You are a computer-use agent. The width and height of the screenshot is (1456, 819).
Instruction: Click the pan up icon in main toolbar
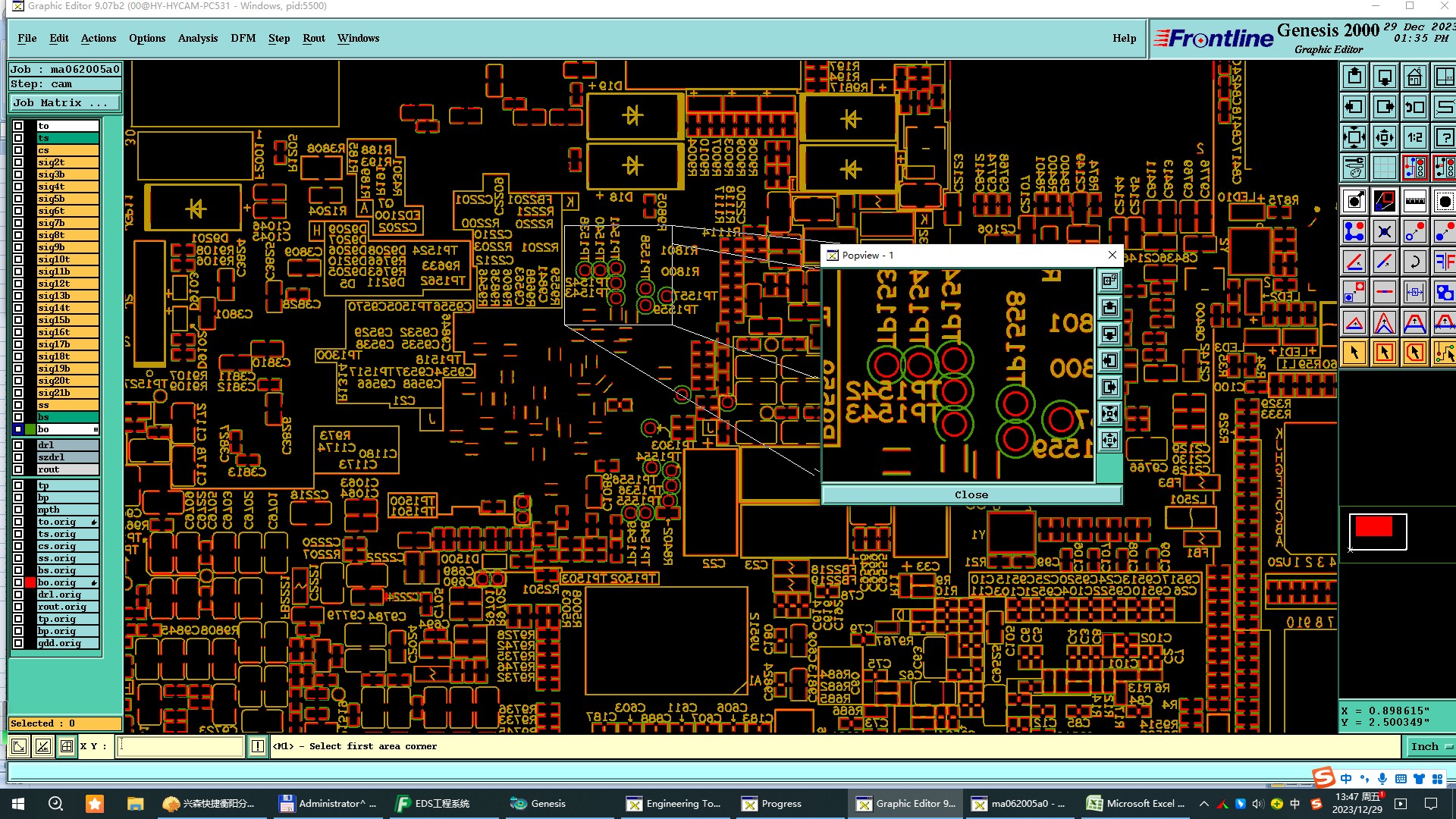click(1354, 77)
